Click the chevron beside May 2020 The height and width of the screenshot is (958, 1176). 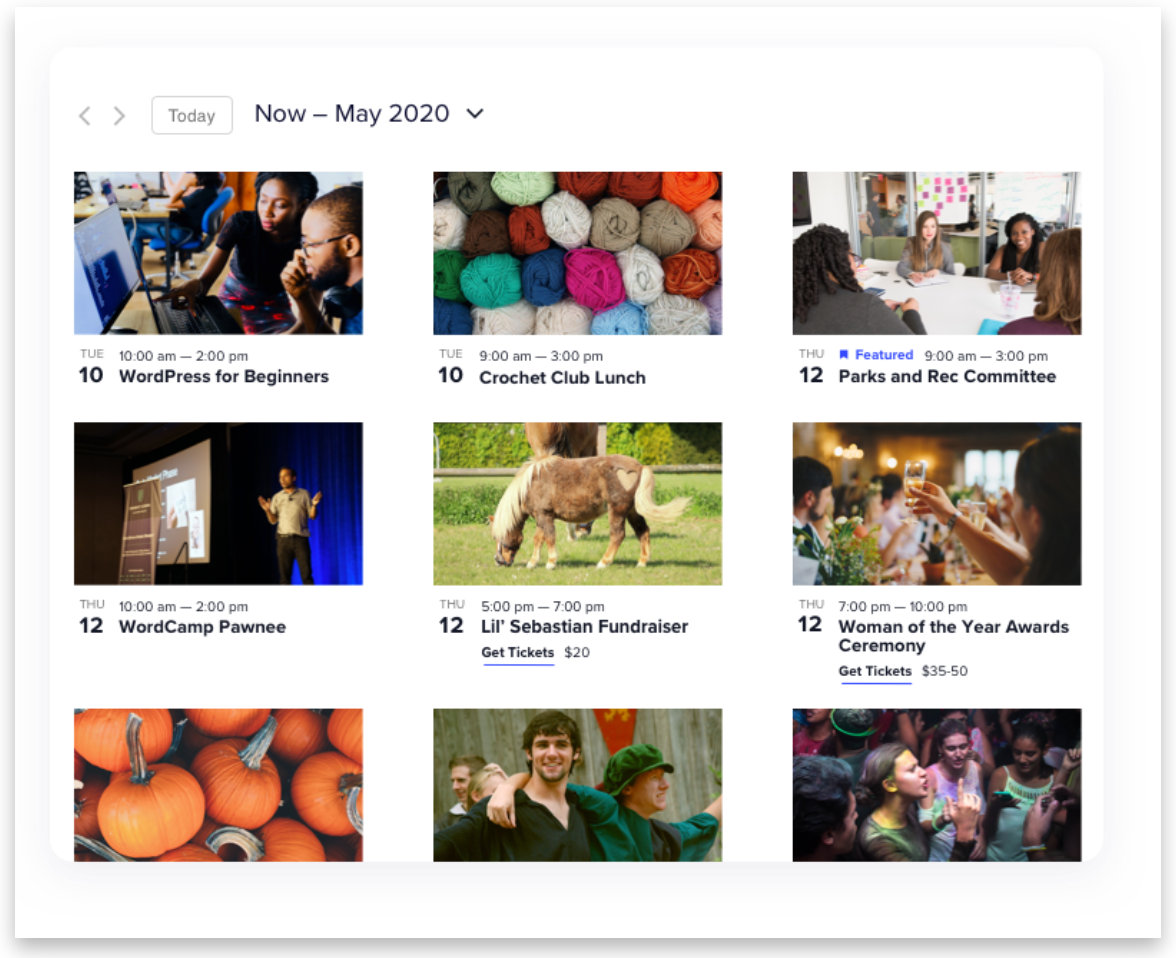[x=475, y=114]
